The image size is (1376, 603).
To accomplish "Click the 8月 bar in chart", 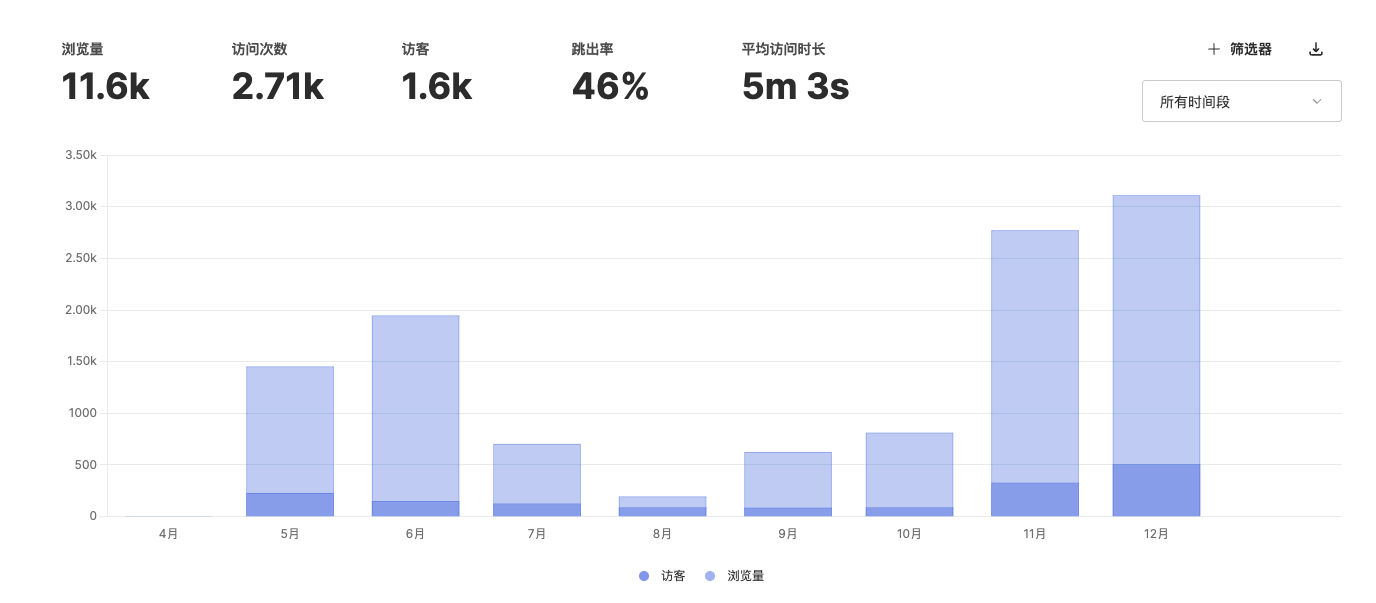I will pos(662,502).
